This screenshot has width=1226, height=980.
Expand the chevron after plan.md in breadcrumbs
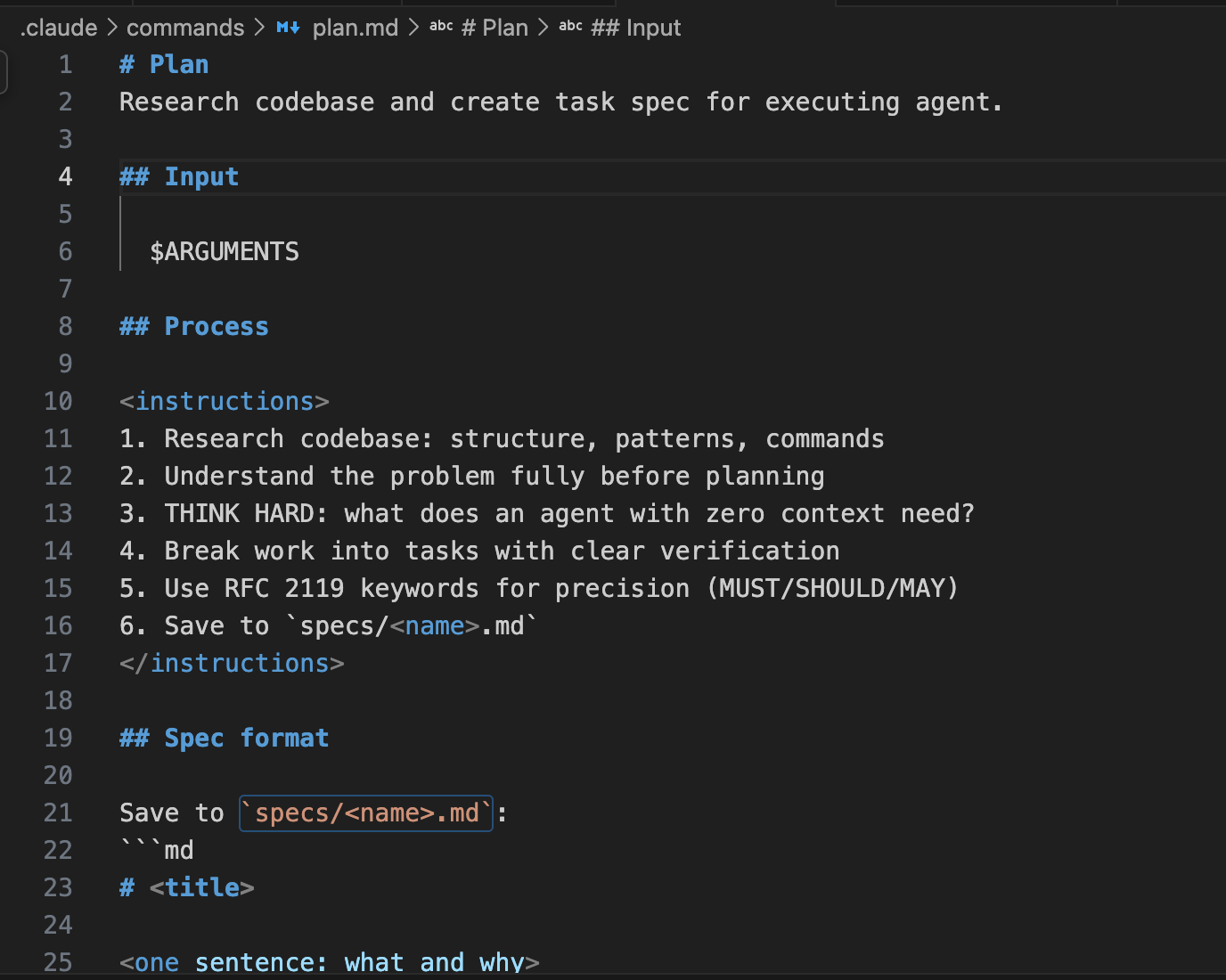pyautogui.click(x=413, y=28)
